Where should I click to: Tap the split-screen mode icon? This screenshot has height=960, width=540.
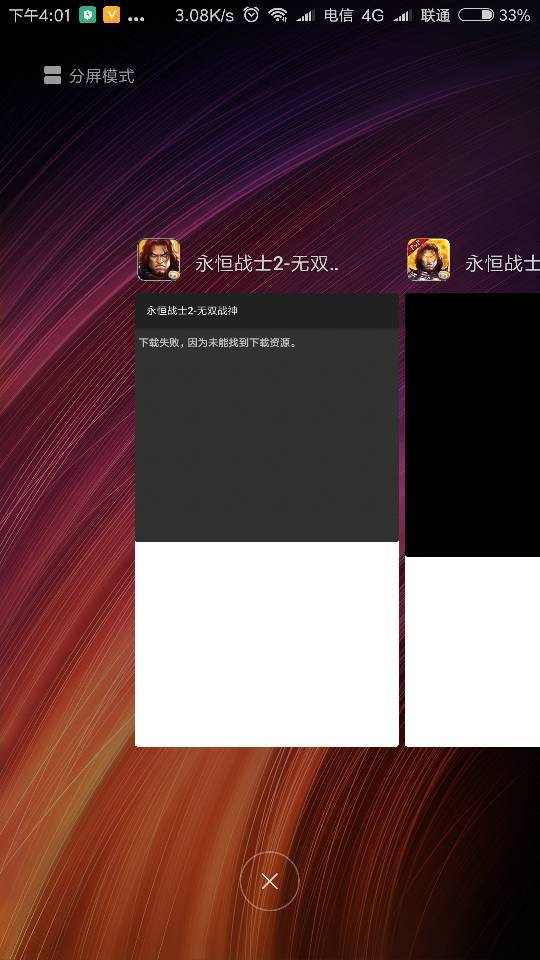click(x=53, y=76)
